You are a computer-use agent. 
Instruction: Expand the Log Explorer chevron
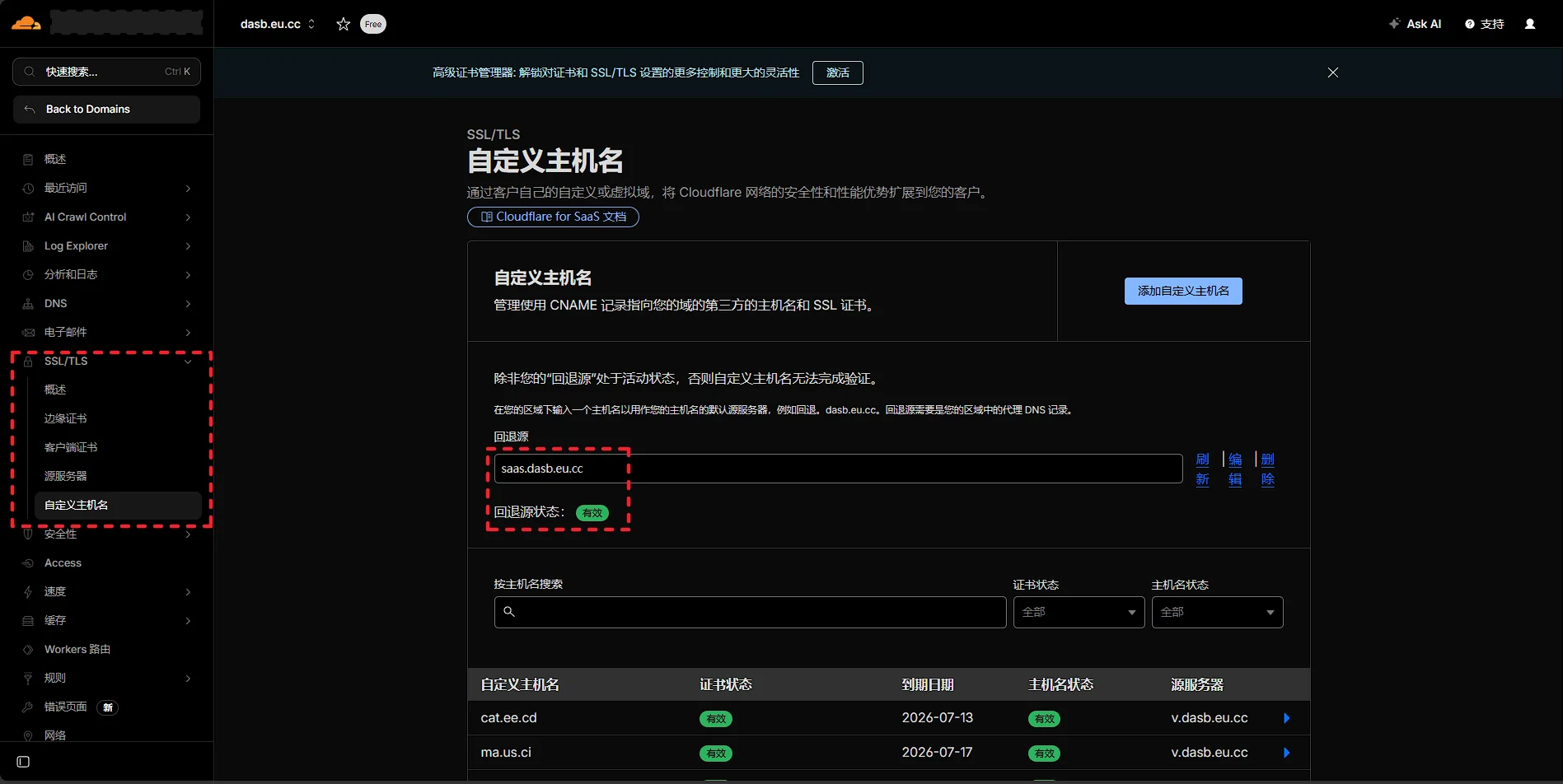click(x=188, y=245)
